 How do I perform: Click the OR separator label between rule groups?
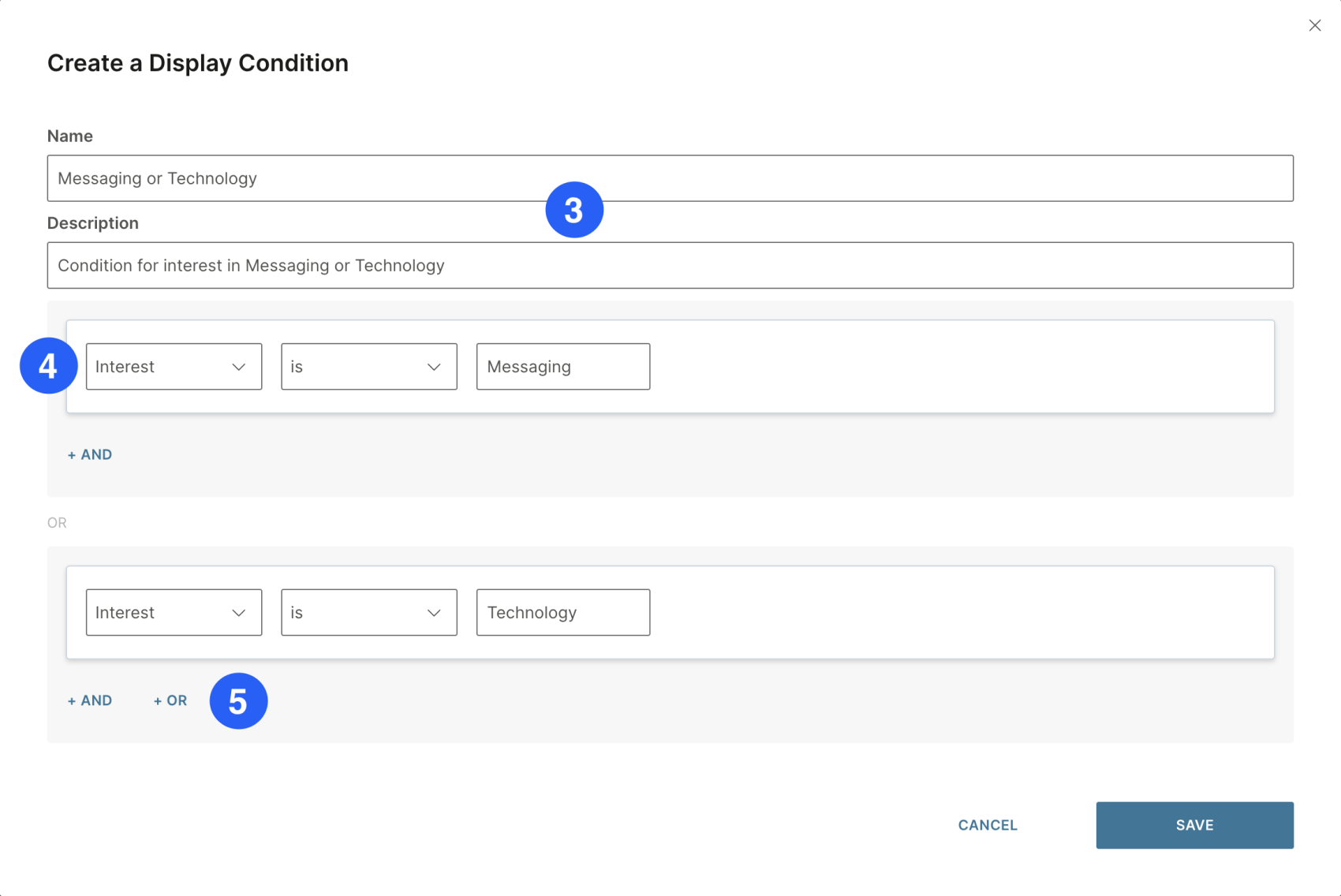tap(57, 522)
